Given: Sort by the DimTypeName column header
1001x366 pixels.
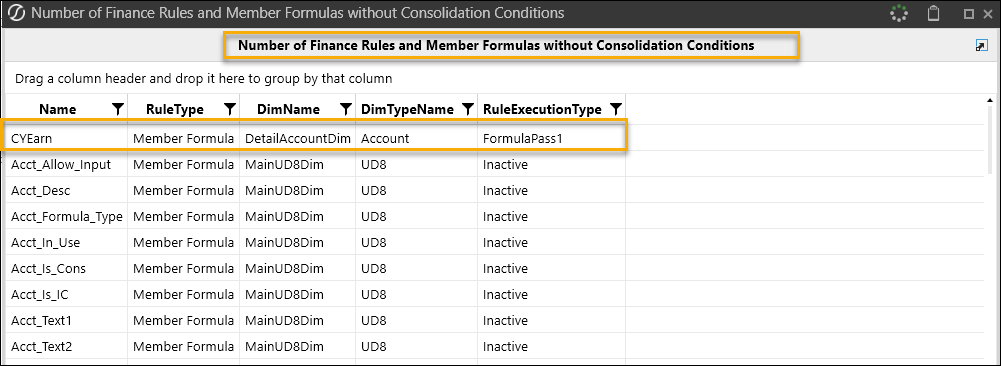Looking at the screenshot, I should point(407,109).
